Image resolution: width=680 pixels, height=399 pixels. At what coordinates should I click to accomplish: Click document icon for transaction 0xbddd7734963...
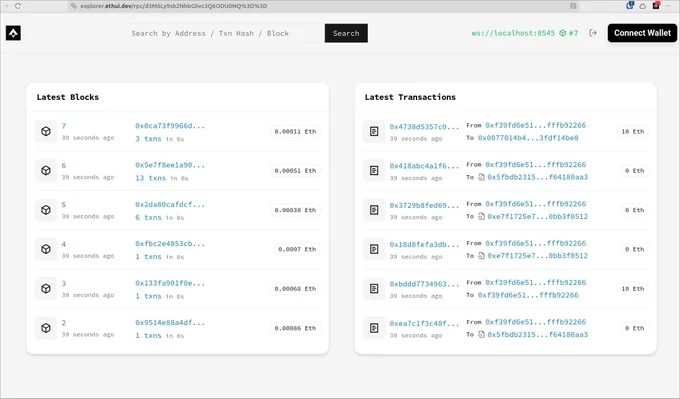374,288
